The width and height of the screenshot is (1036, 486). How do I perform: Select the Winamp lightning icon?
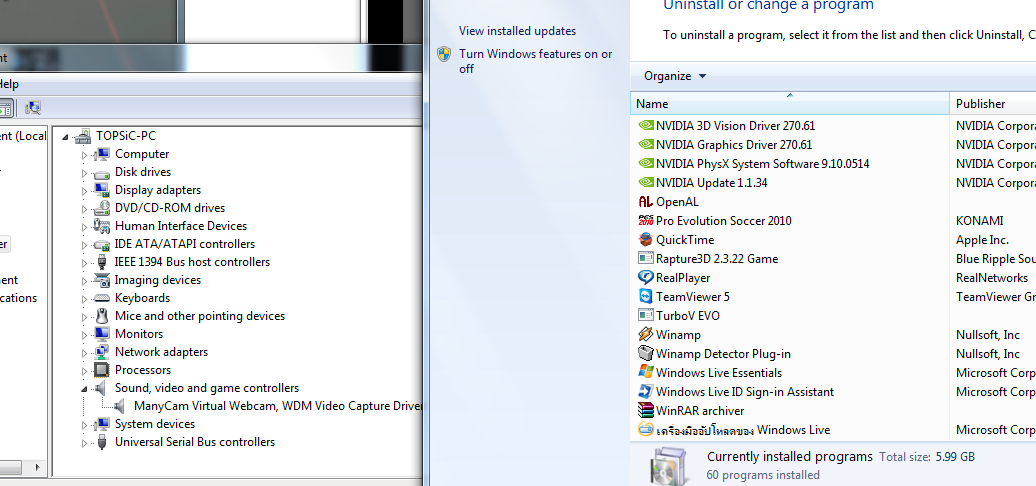click(646, 335)
